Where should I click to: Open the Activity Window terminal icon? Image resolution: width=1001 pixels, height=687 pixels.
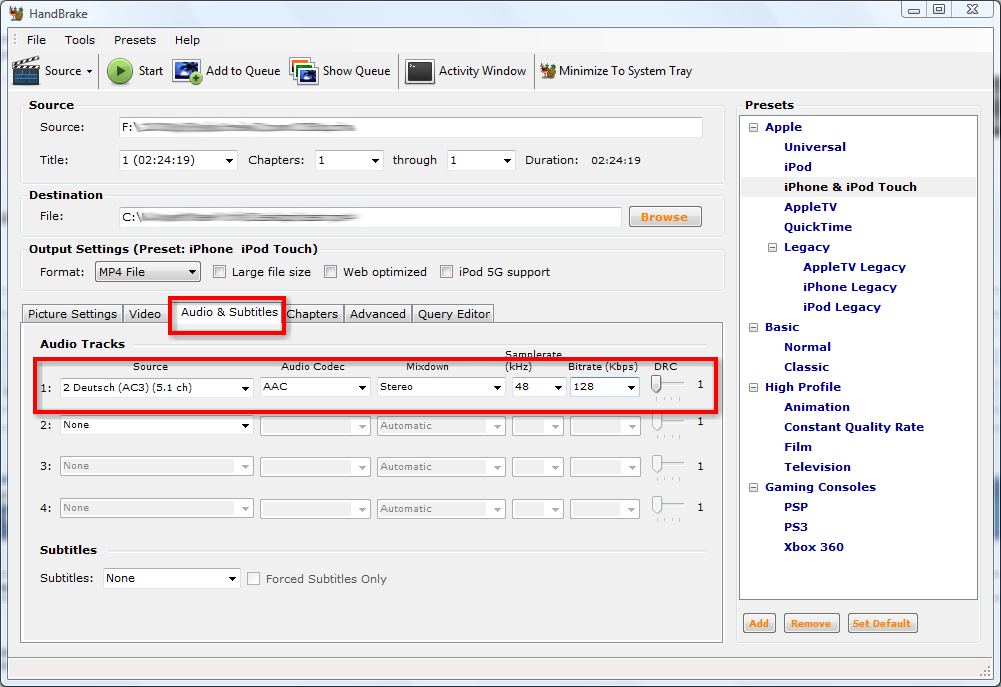point(419,72)
